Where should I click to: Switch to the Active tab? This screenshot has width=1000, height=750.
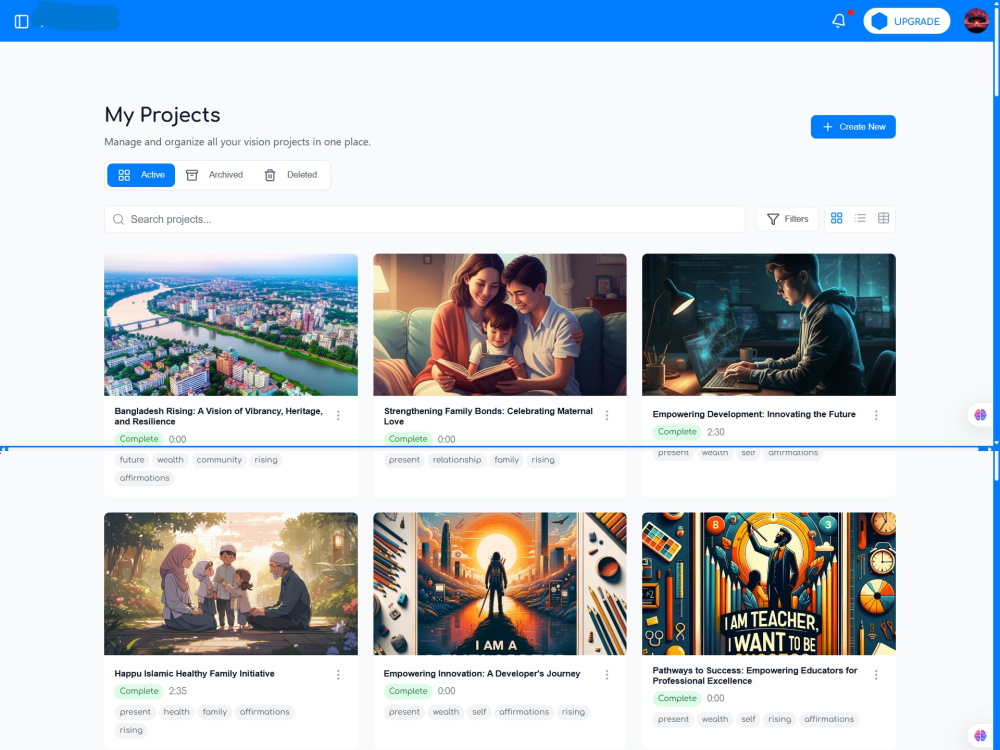(141, 175)
